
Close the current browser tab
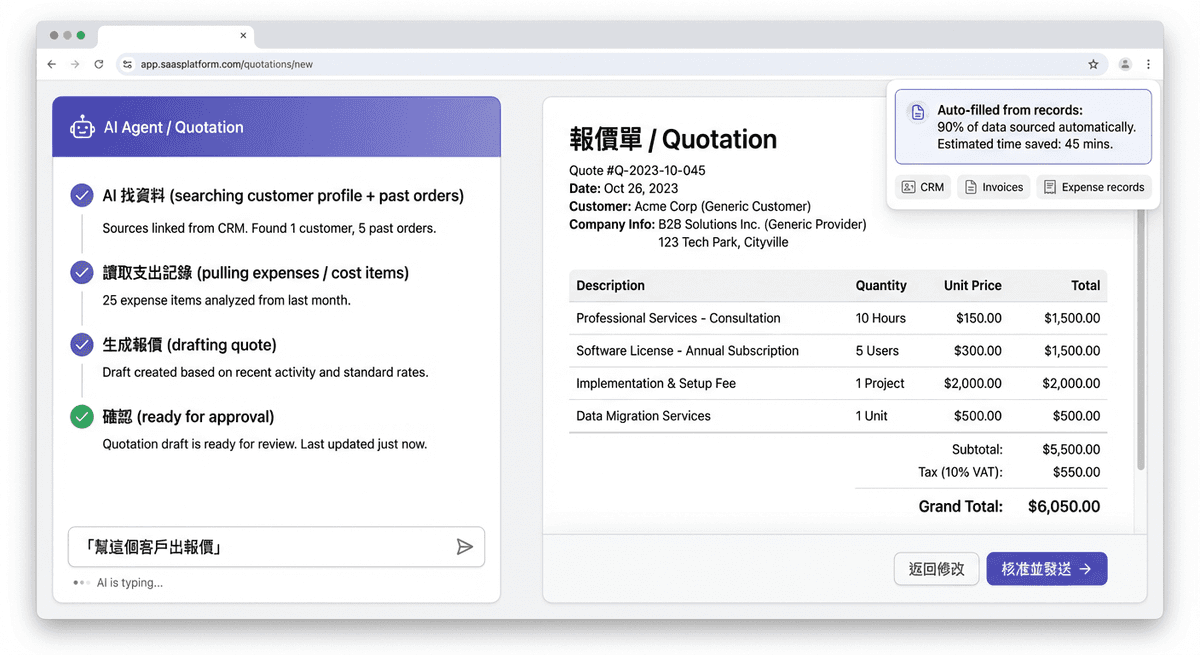243,35
